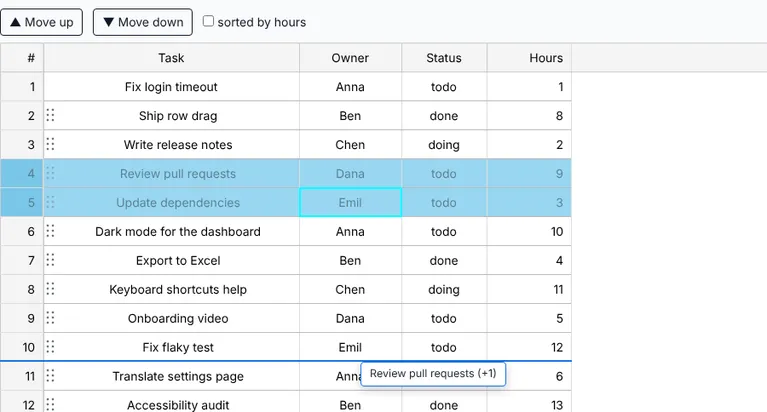Click owner 'Anna' in Fix login timeout row
Viewport: 767px width, 412px height.
(x=351, y=87)
